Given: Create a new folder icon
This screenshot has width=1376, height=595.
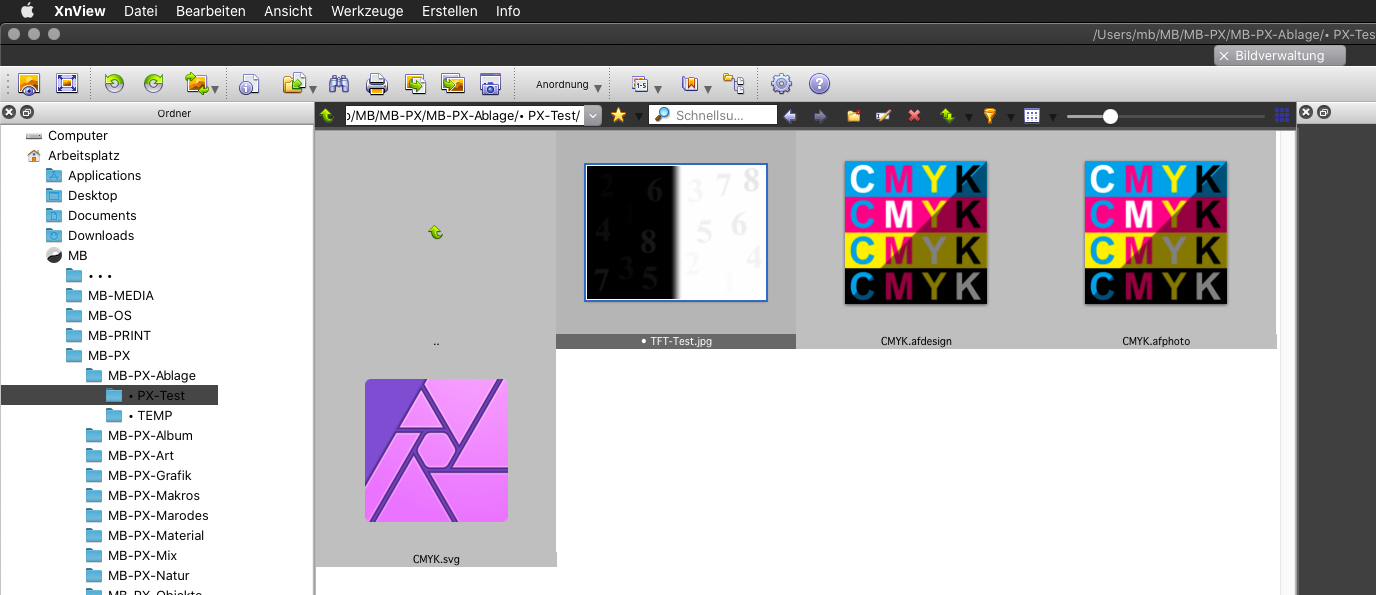Looking at the screenshot, I should click(x=853, y=116).
